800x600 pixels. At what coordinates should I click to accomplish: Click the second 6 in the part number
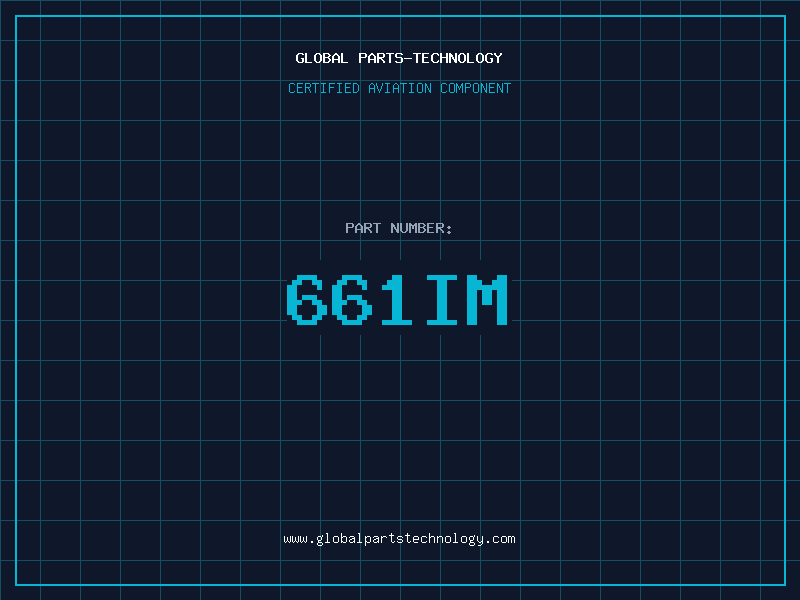353,300
